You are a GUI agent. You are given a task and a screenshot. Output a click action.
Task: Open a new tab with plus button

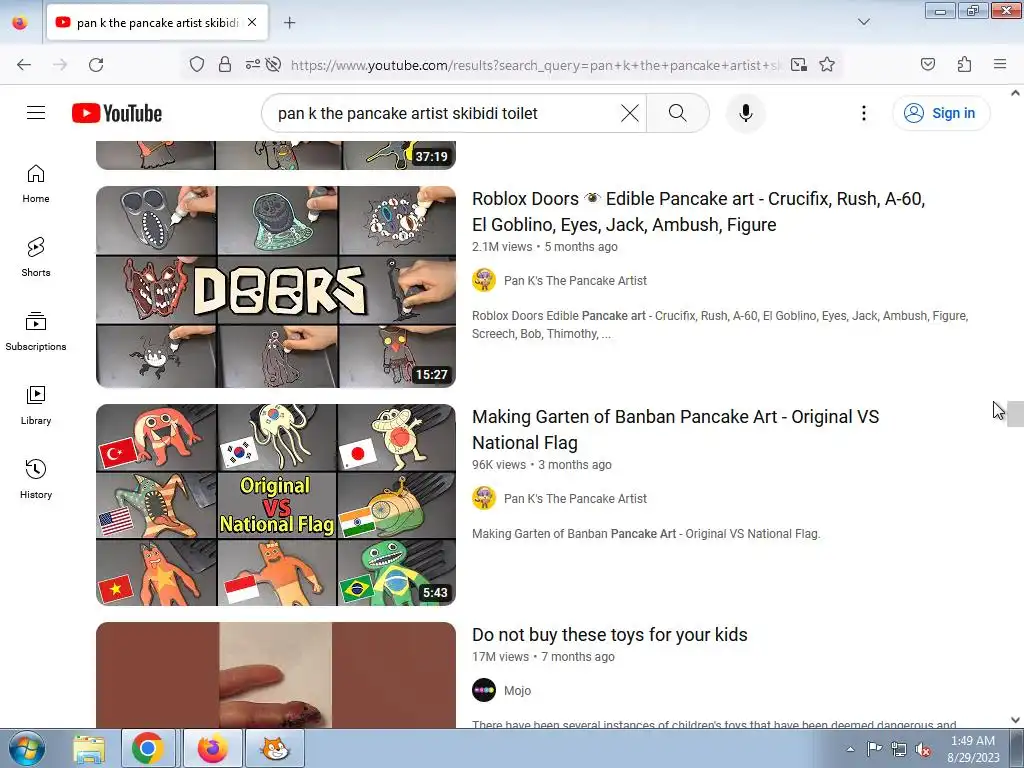click(x=289, y=23)
